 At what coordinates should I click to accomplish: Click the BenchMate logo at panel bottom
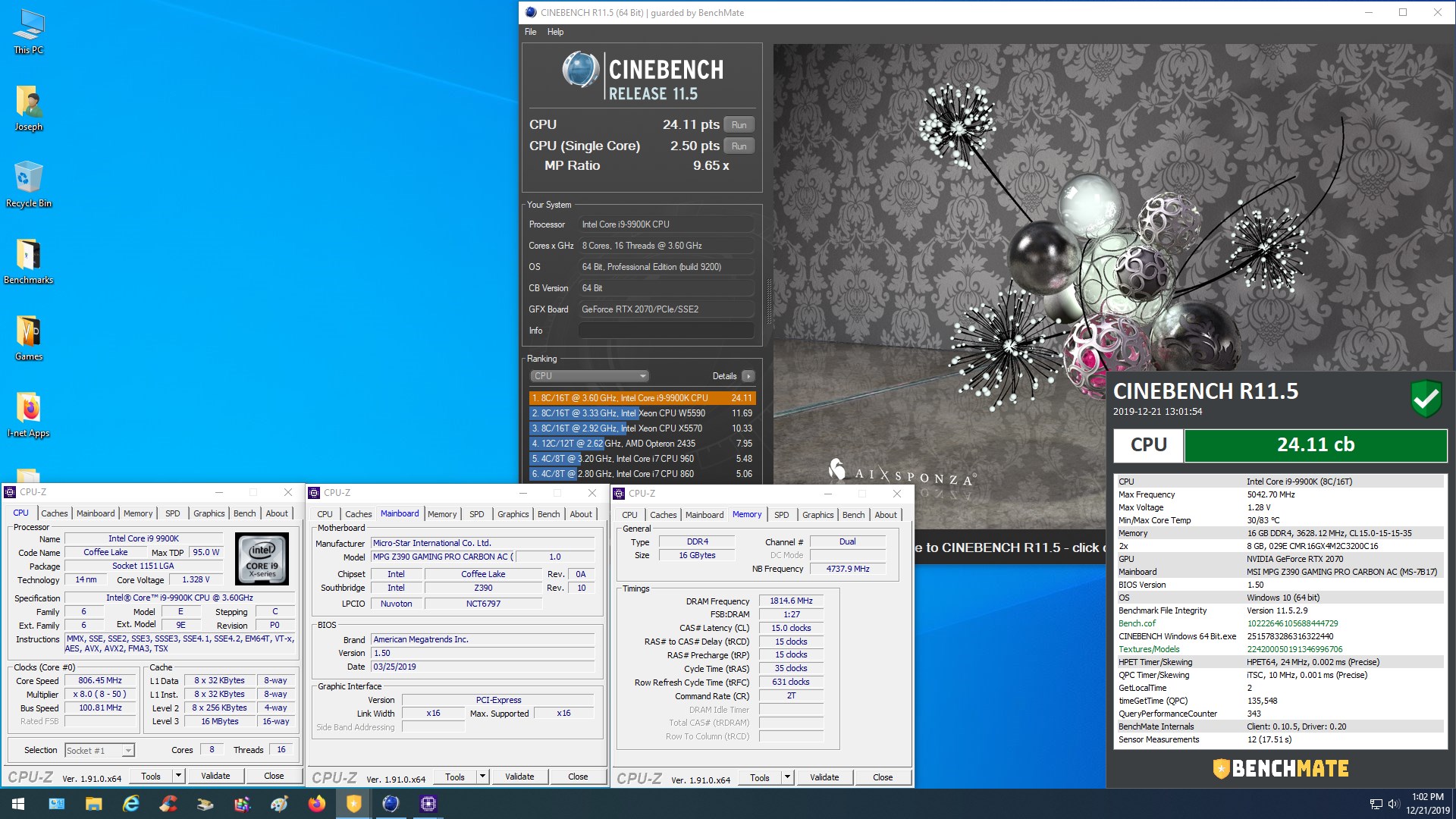1280,769
